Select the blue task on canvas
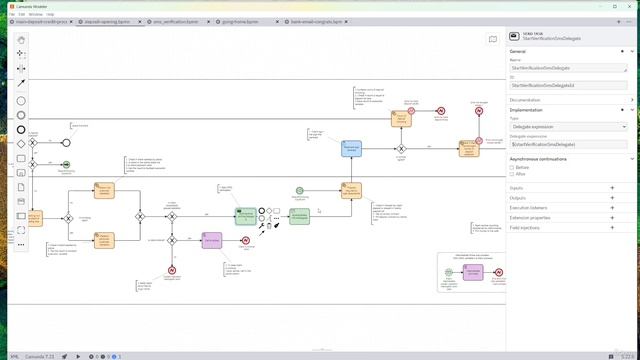Image resolution: width=640 pixels, height=360 pixels. click(x=351, y=149)
